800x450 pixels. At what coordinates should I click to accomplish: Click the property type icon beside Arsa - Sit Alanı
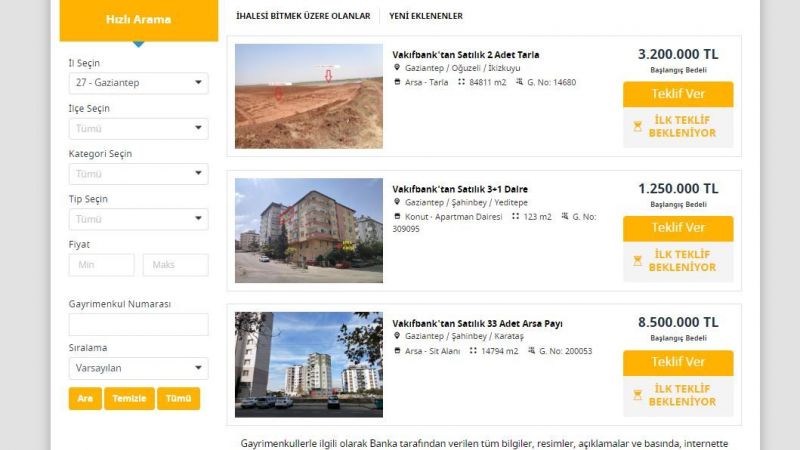397,351
